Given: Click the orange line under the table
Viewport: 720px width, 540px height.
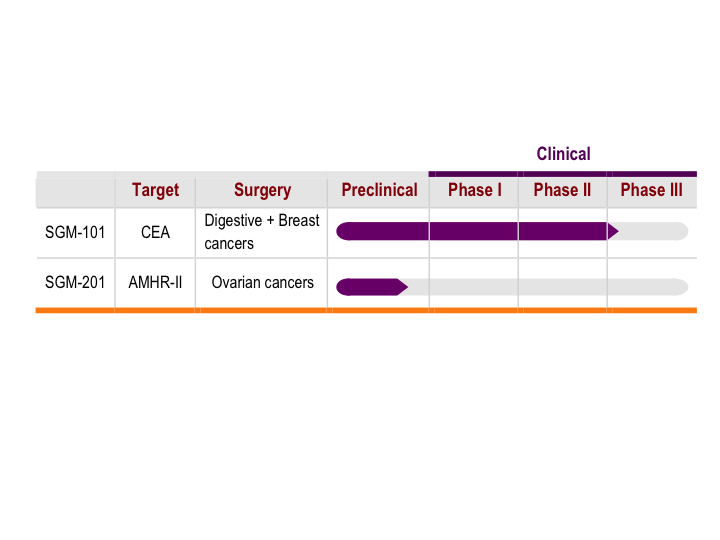Looking at the screenshot, I should pyautogui.click(x=366, y=310).
